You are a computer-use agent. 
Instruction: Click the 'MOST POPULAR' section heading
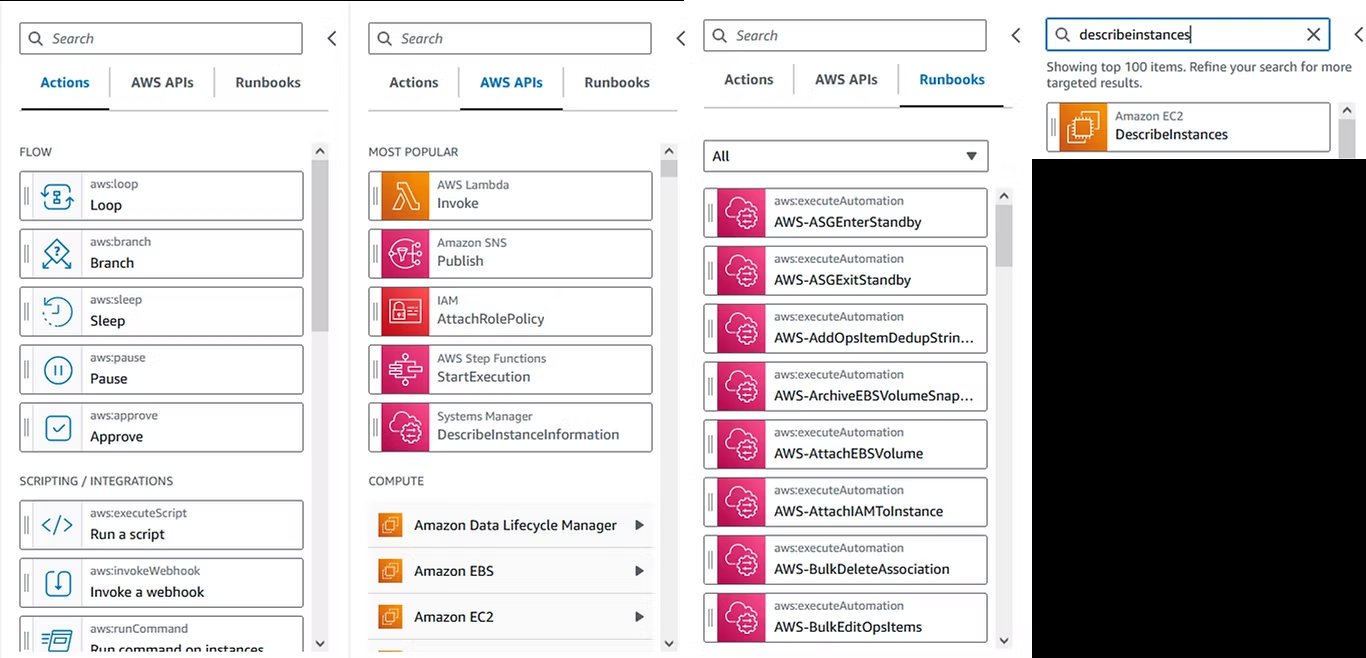pyautogui.click(x=413, y=152)
